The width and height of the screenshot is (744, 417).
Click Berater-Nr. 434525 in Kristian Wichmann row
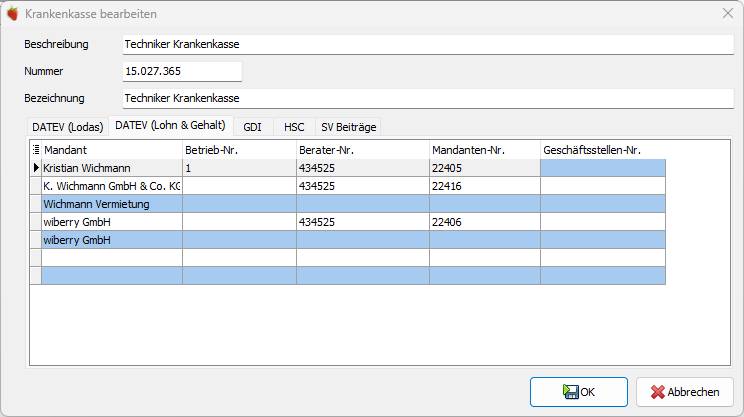[x=363, y=168]
